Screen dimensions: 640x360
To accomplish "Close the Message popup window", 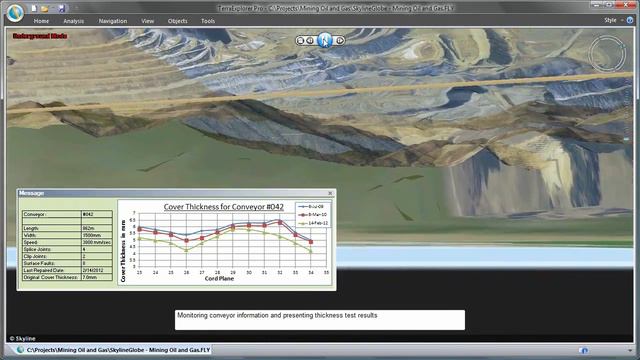I will click(330, 193).
